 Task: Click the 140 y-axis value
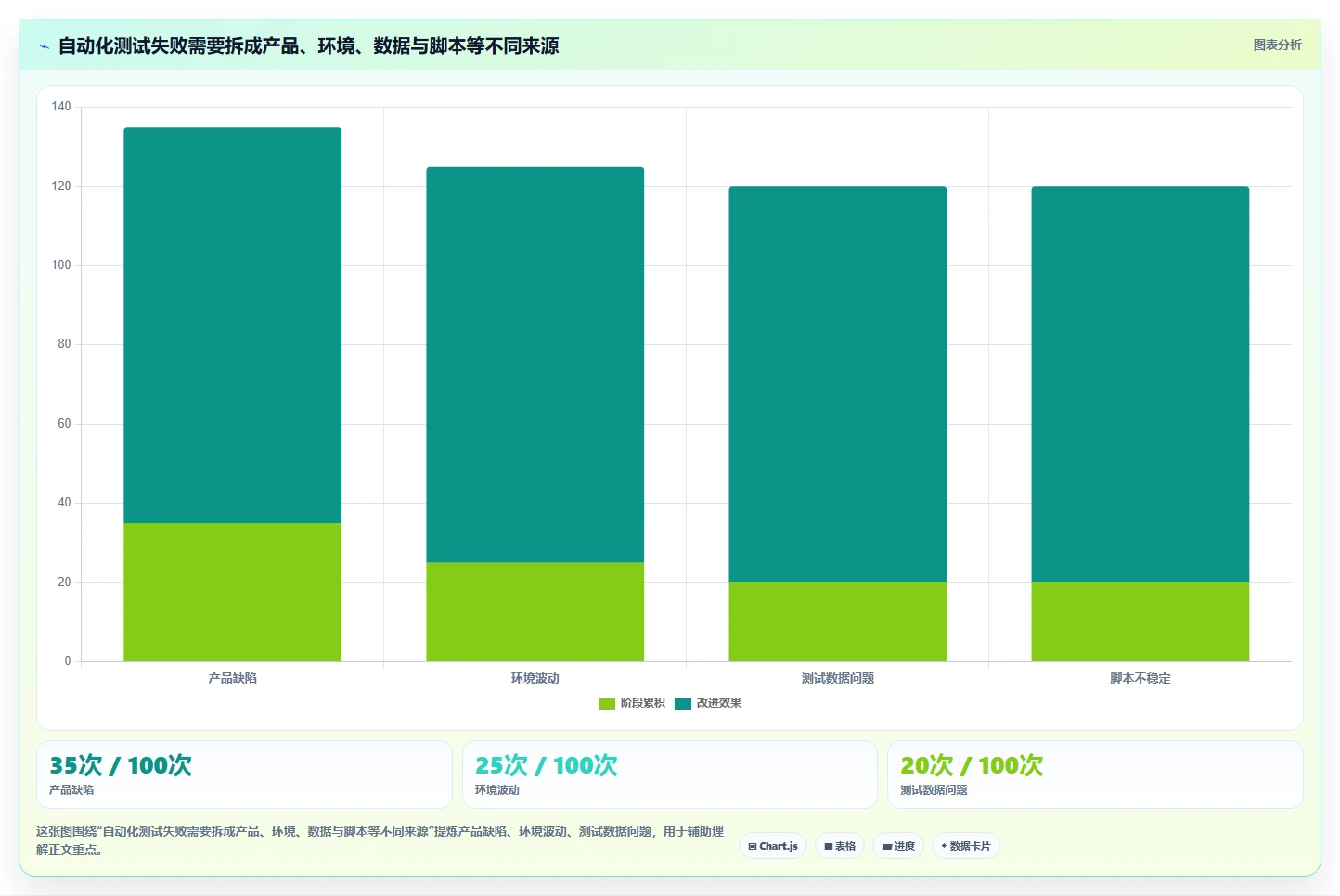(61, 107)
